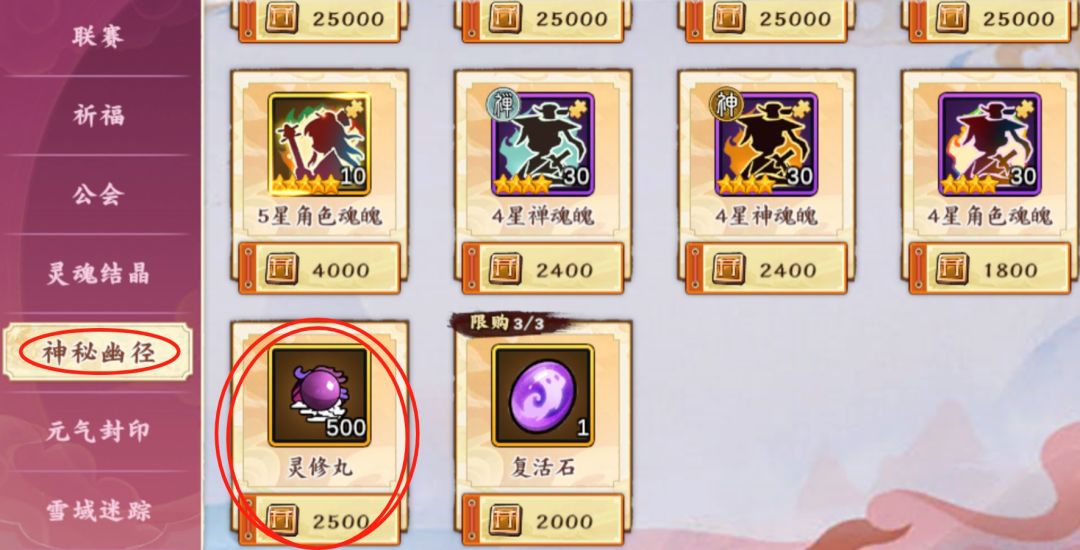Switch to the 公会 shop tab

click(98, 195)
